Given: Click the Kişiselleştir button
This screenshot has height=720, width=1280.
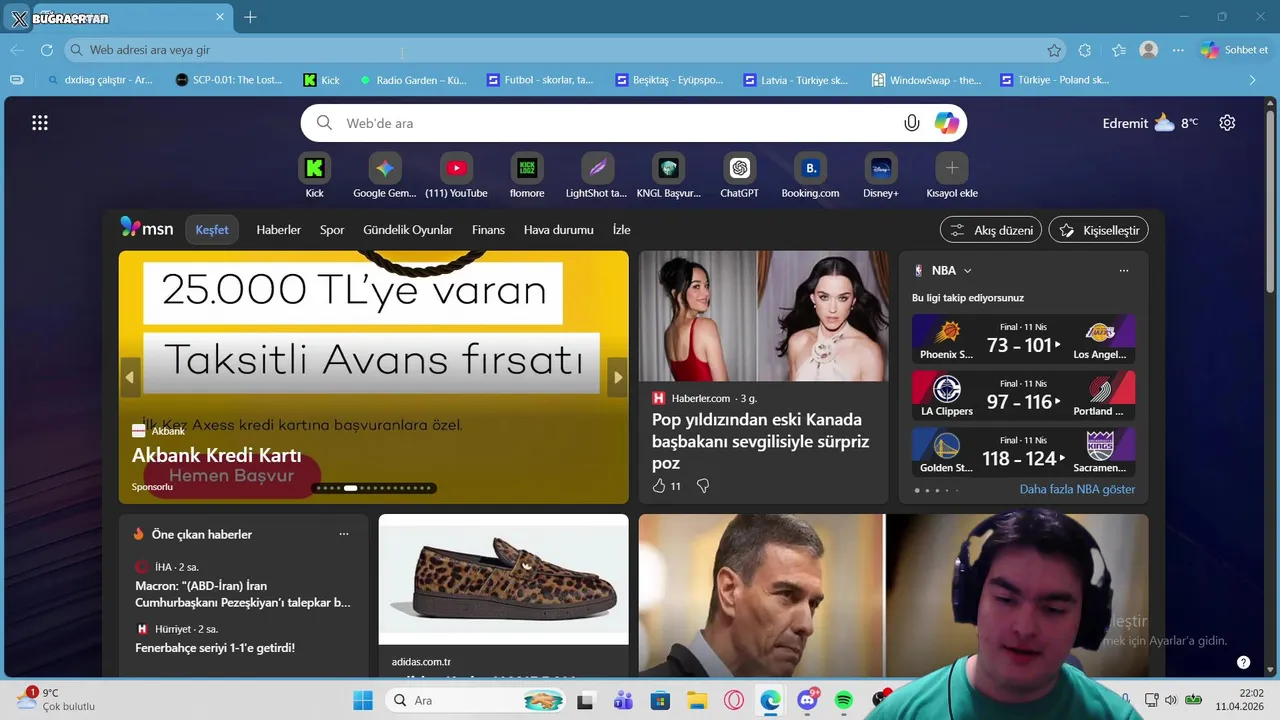Looking at the screenshot, I should [1098, 230].
